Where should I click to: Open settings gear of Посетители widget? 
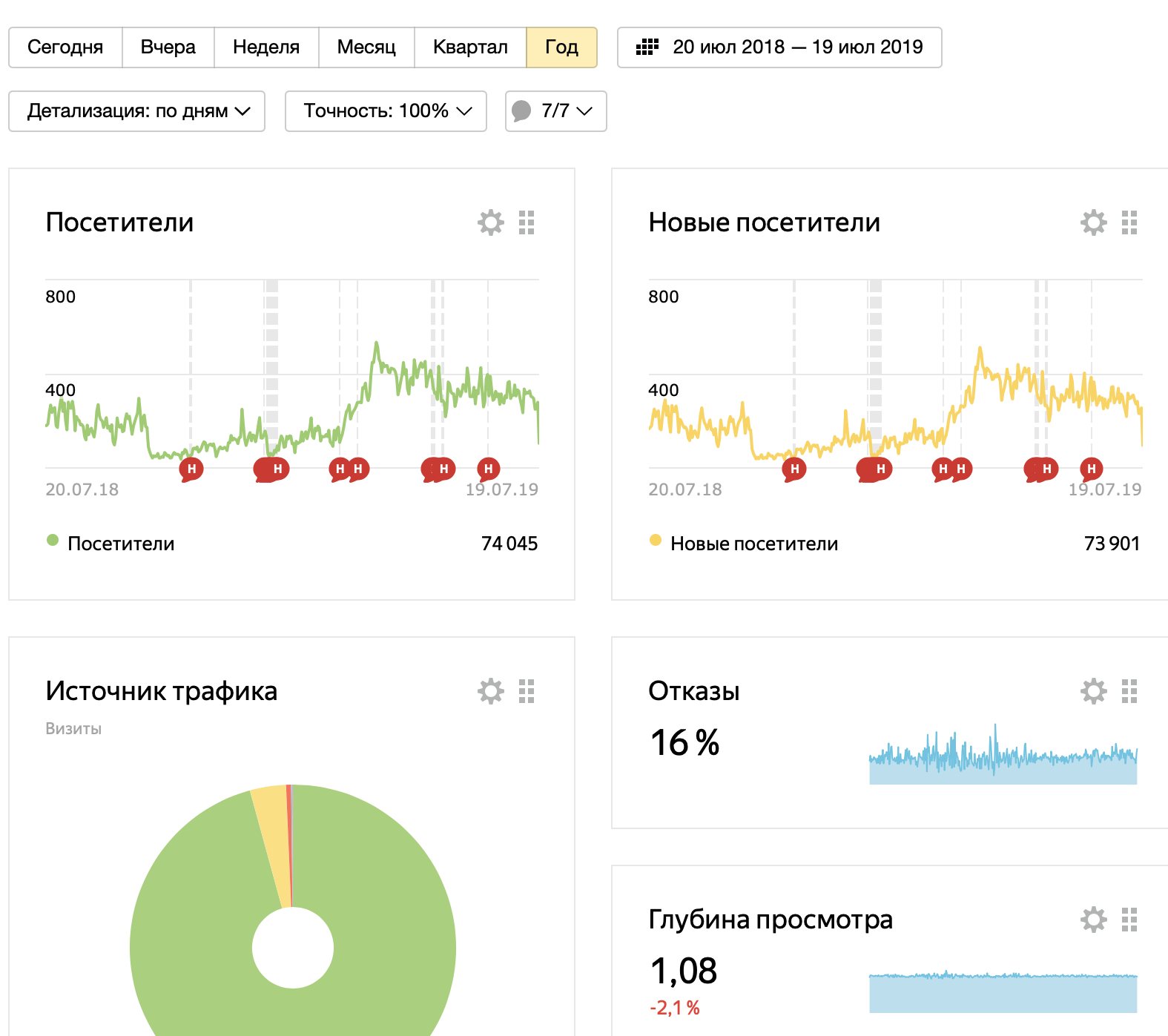490,222
